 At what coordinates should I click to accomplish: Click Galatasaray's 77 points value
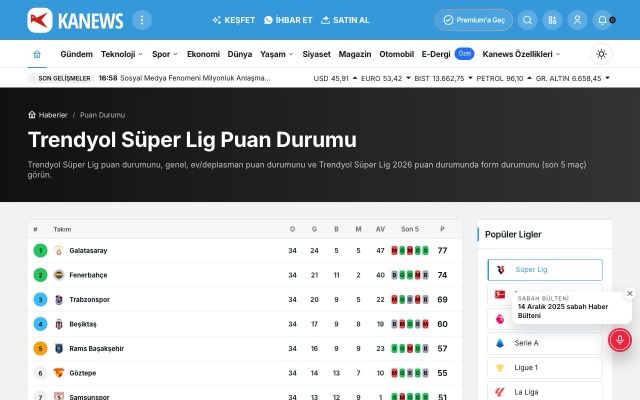coord(442,251)
